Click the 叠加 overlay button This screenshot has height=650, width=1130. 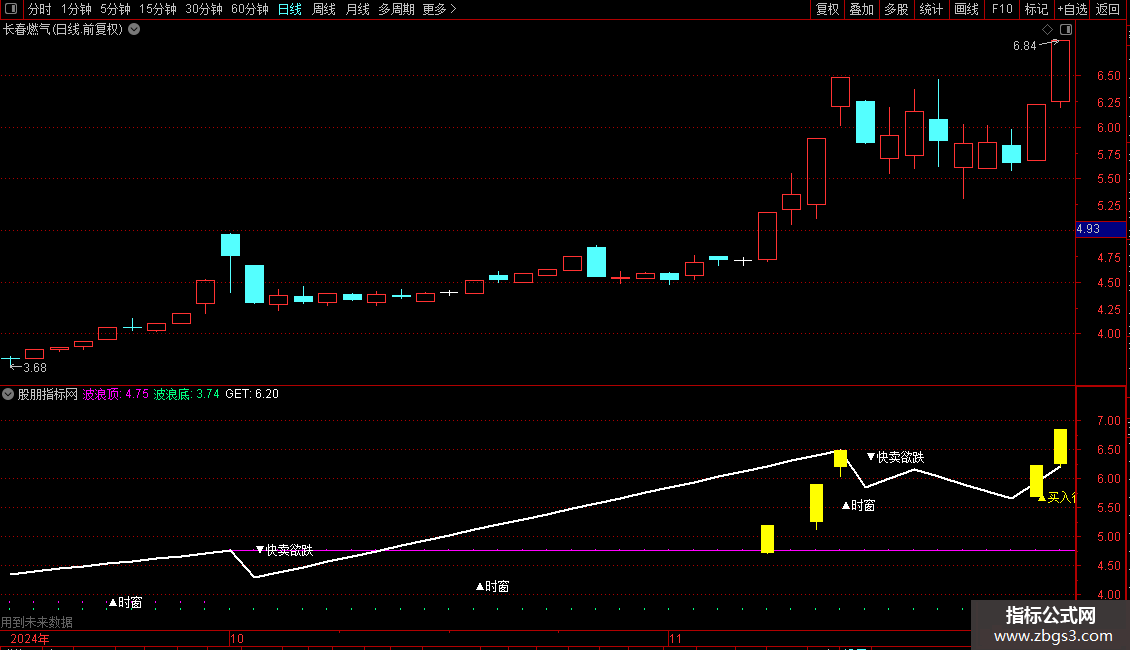click(x=861, y=9)
